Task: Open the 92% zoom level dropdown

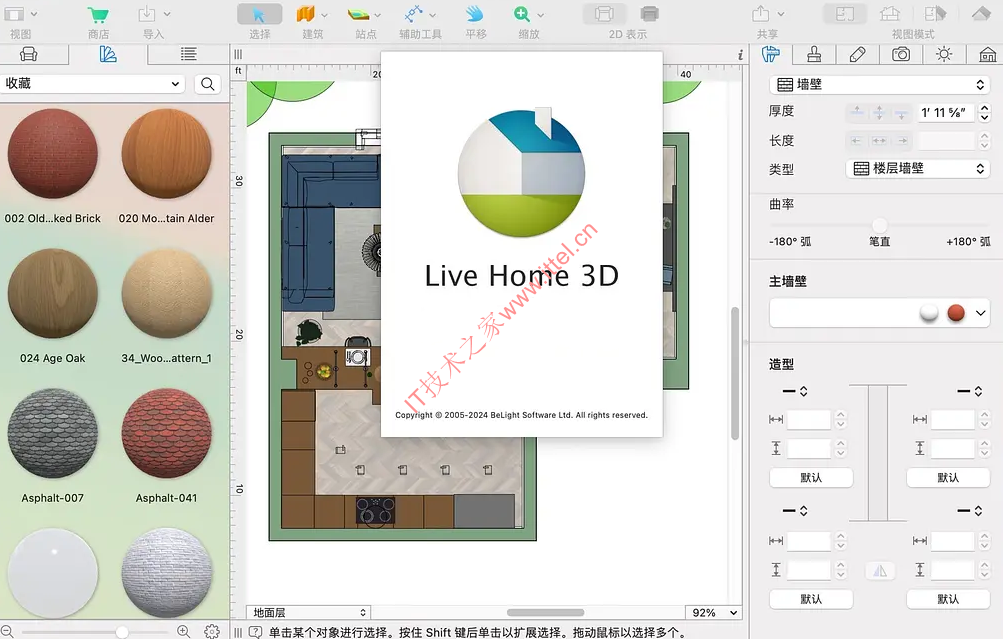Action: [x=713, y=612]
